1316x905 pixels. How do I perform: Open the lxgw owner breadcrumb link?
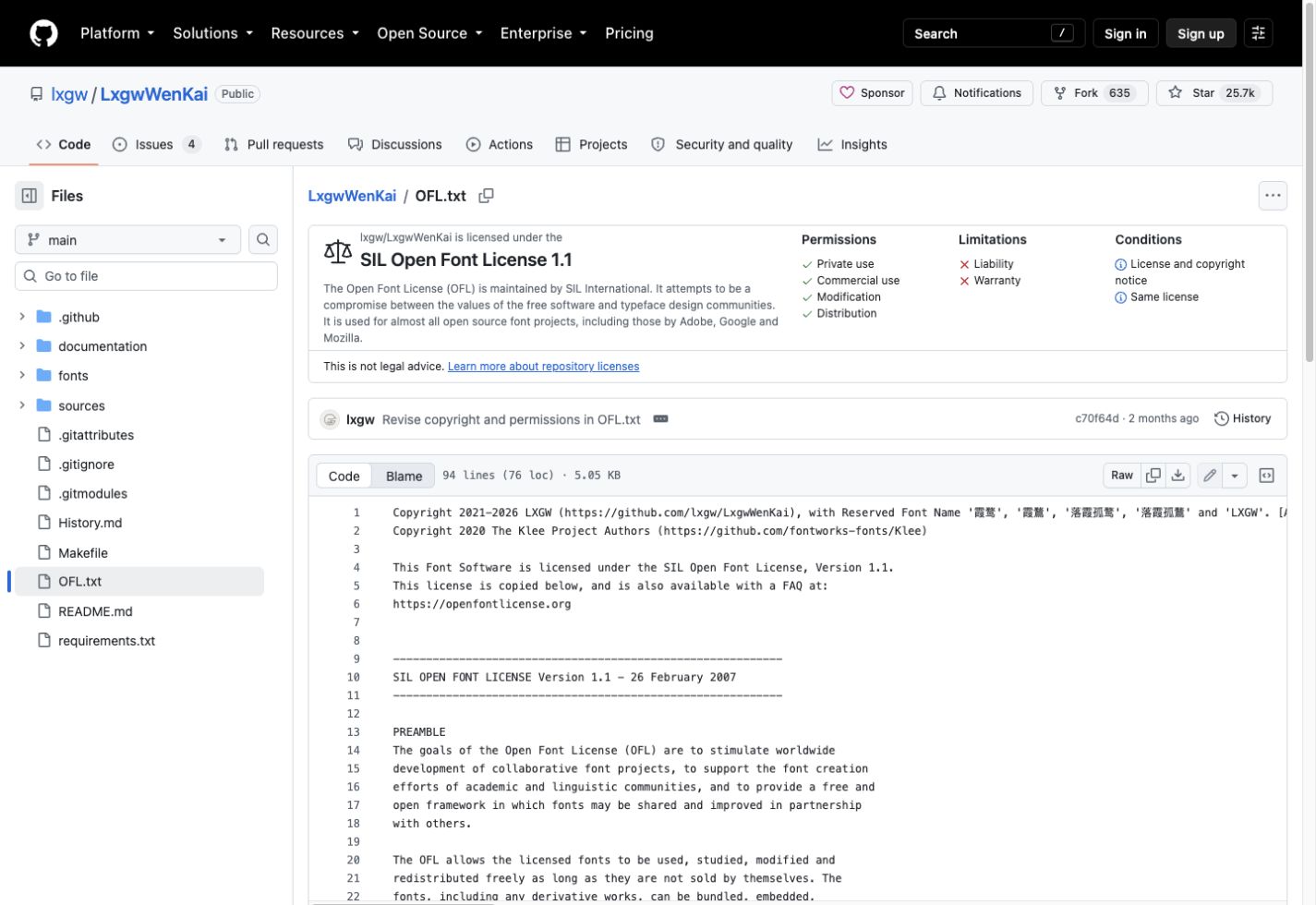(69, 94)
